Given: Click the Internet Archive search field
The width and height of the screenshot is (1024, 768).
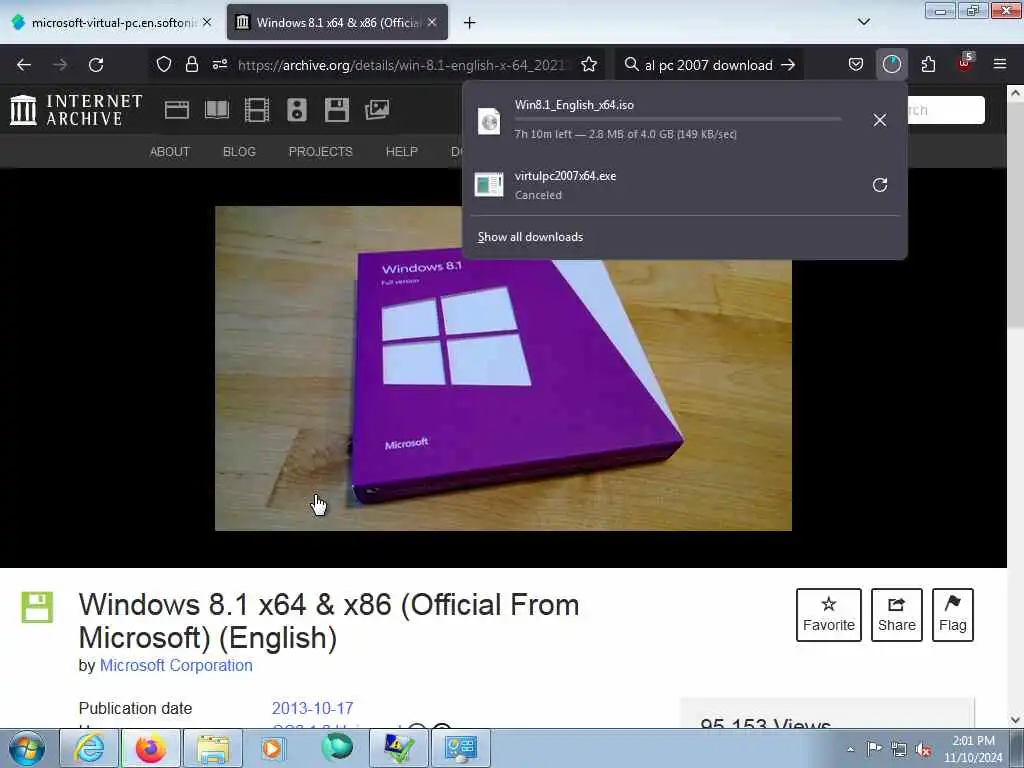Looking at the screenshot, I should point(946,110).
